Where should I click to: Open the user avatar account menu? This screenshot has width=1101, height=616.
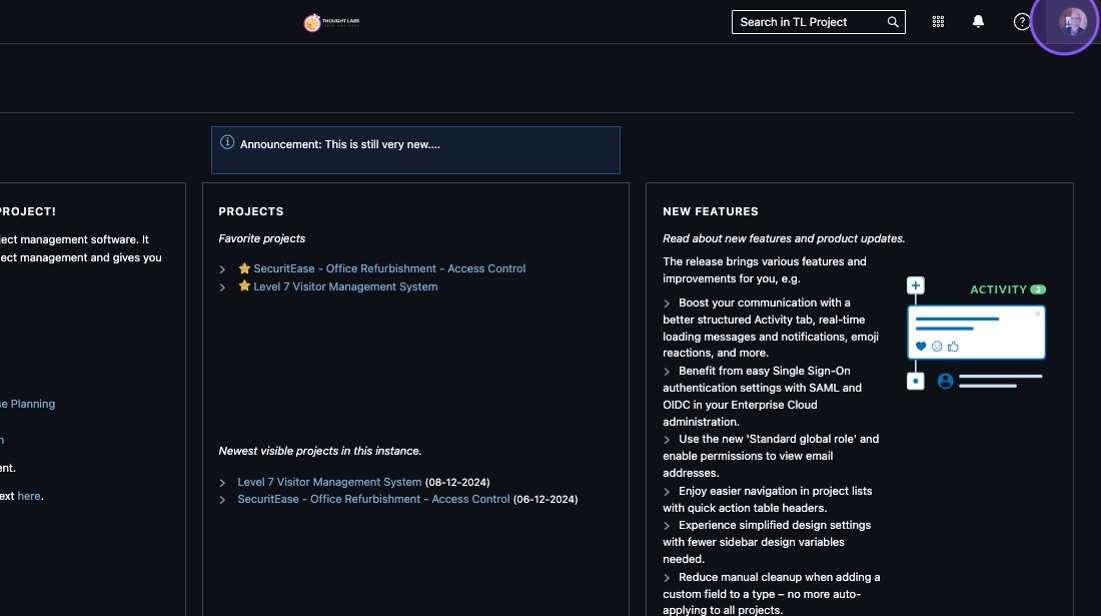tap(1072, 22)
